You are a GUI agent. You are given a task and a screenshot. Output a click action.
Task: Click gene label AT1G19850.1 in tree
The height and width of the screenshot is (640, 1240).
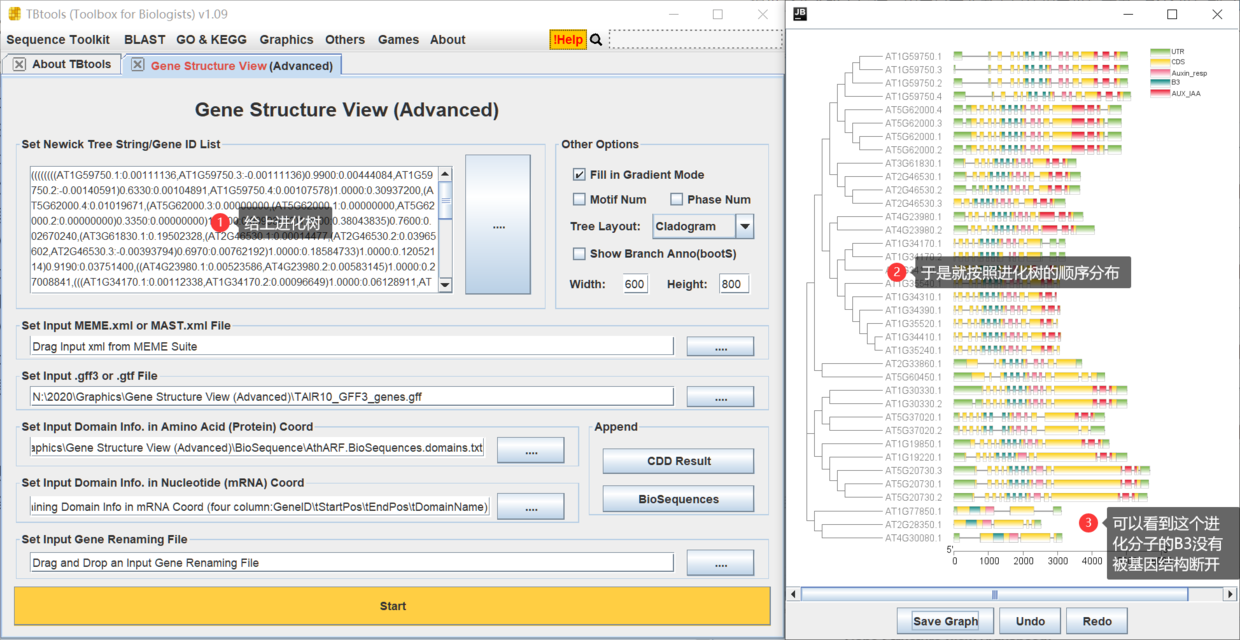pos(913,444)
